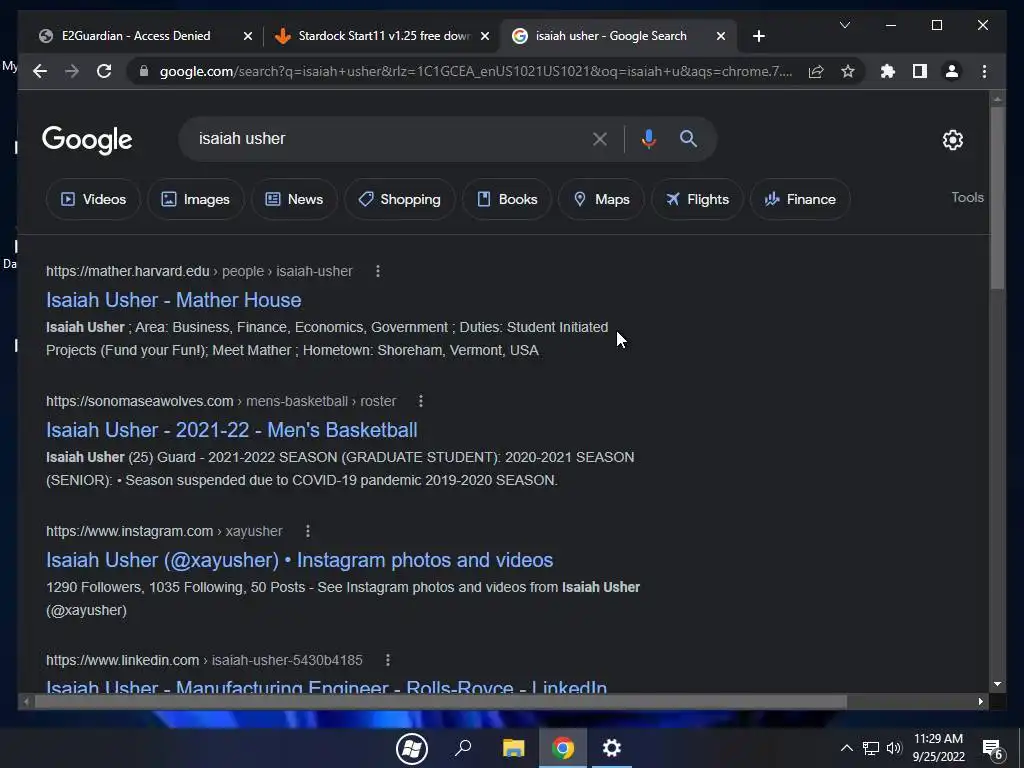
Task: Open the taskbar clock and date
Action: [938, 748]
